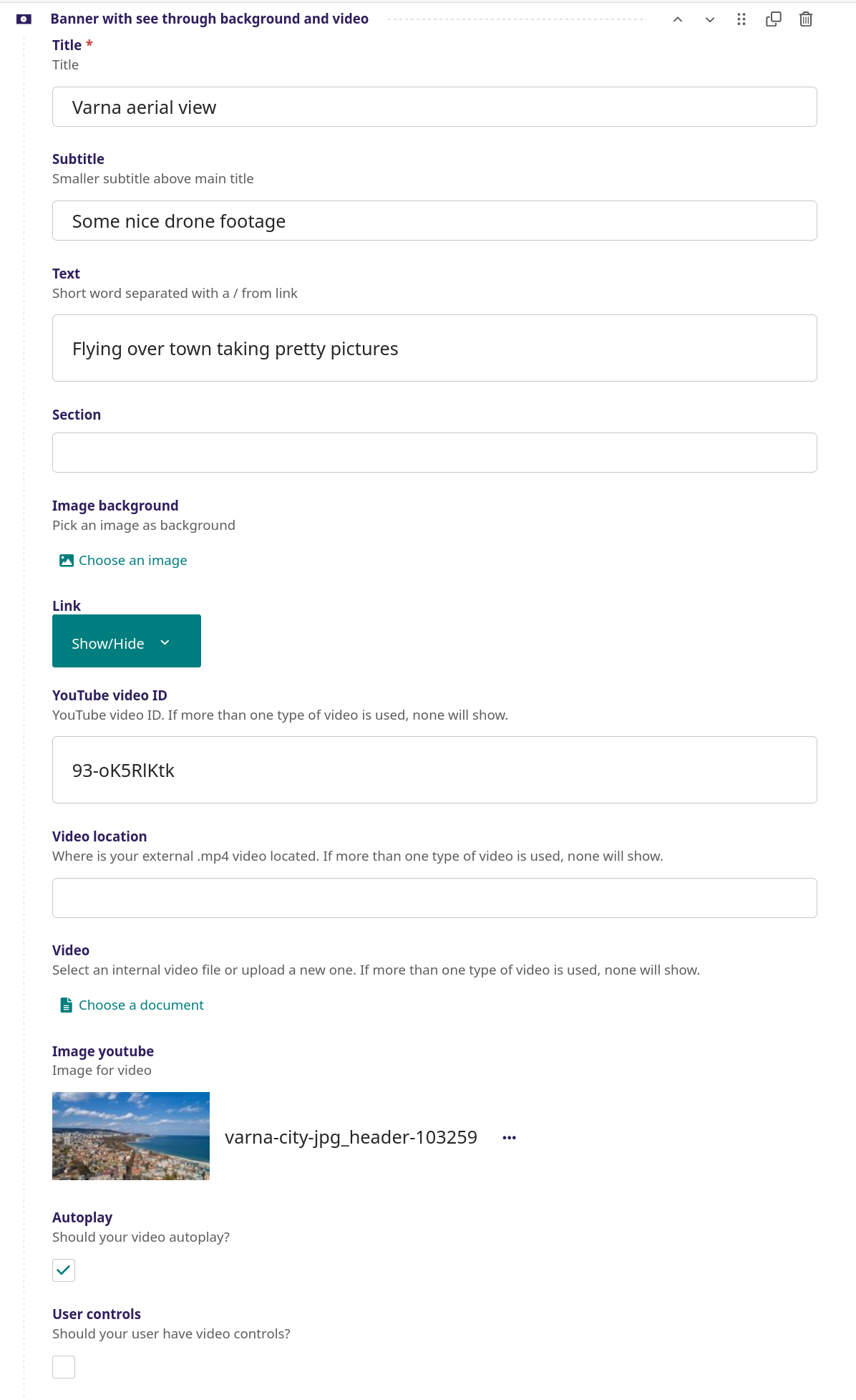856x1400 pixels.
Task: Open image actions three-dot menu
Action: pos(510,1137)
